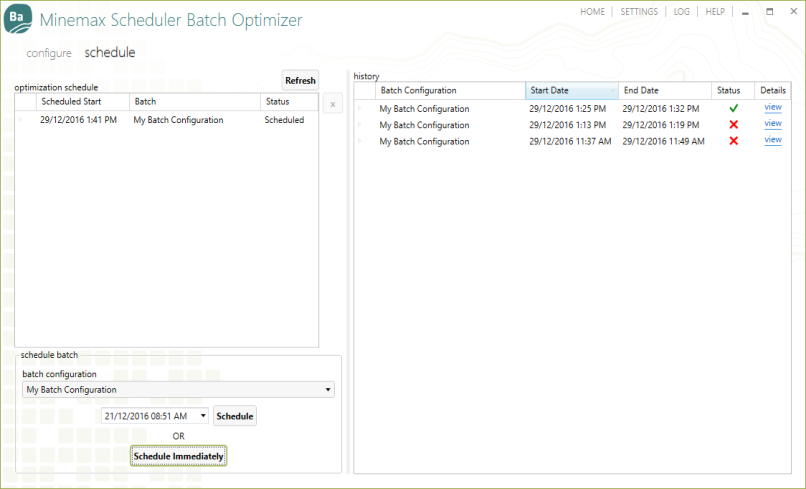The image size is (806, 489).
Task: Click batch name in 1:25 PM history row
Action: click(x=424, y=109)
